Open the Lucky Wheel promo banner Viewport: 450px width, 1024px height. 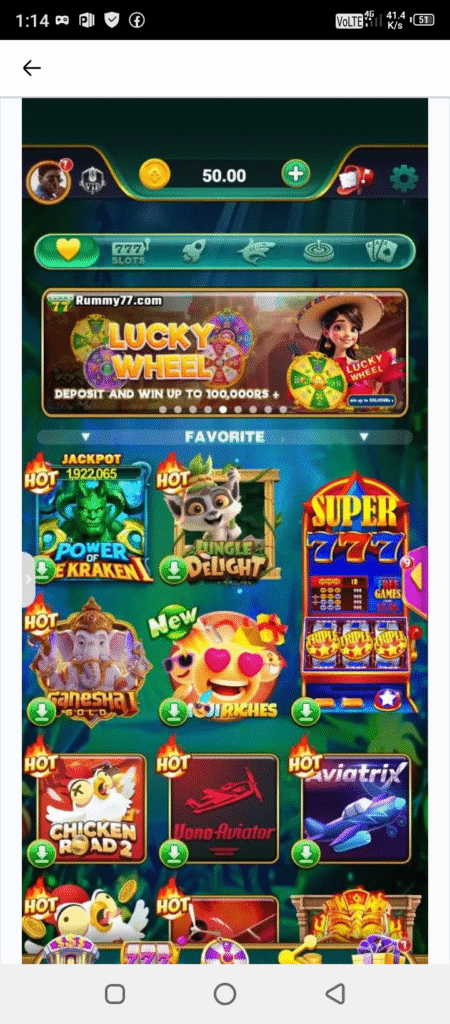[x=225, y=353]
